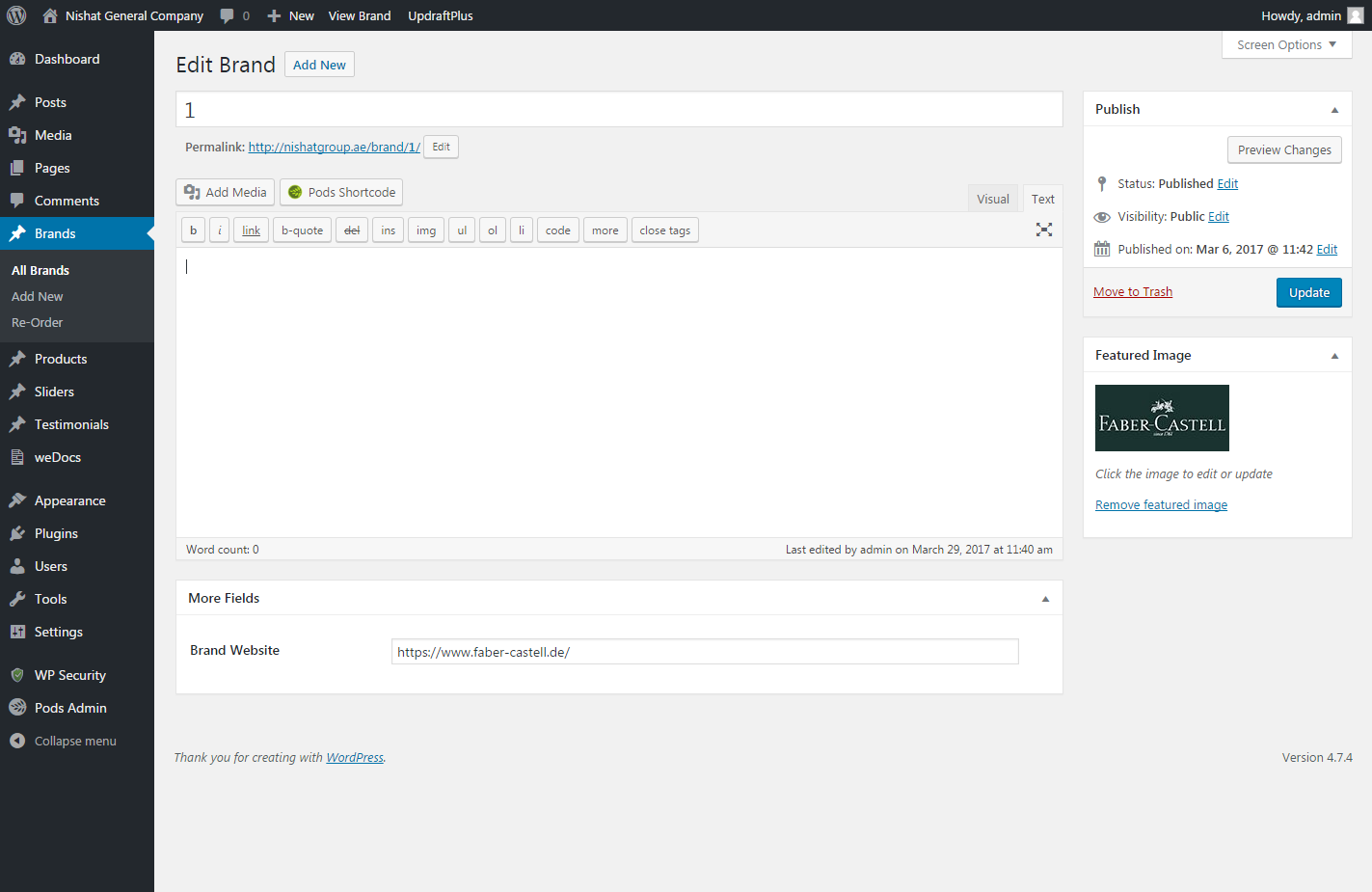Switch to the Visual editor tab
The width and height of the screenshot is (1372, 892).
tap(992, 199)
